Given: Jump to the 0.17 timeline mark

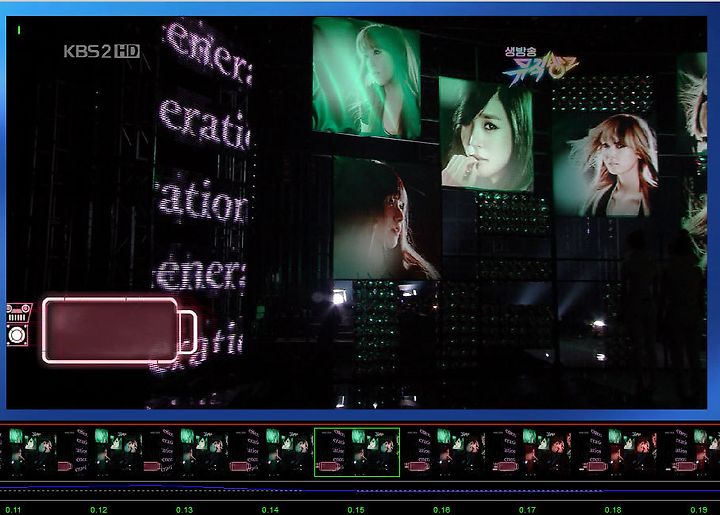Looking at the screenshot, I should 528,509.
